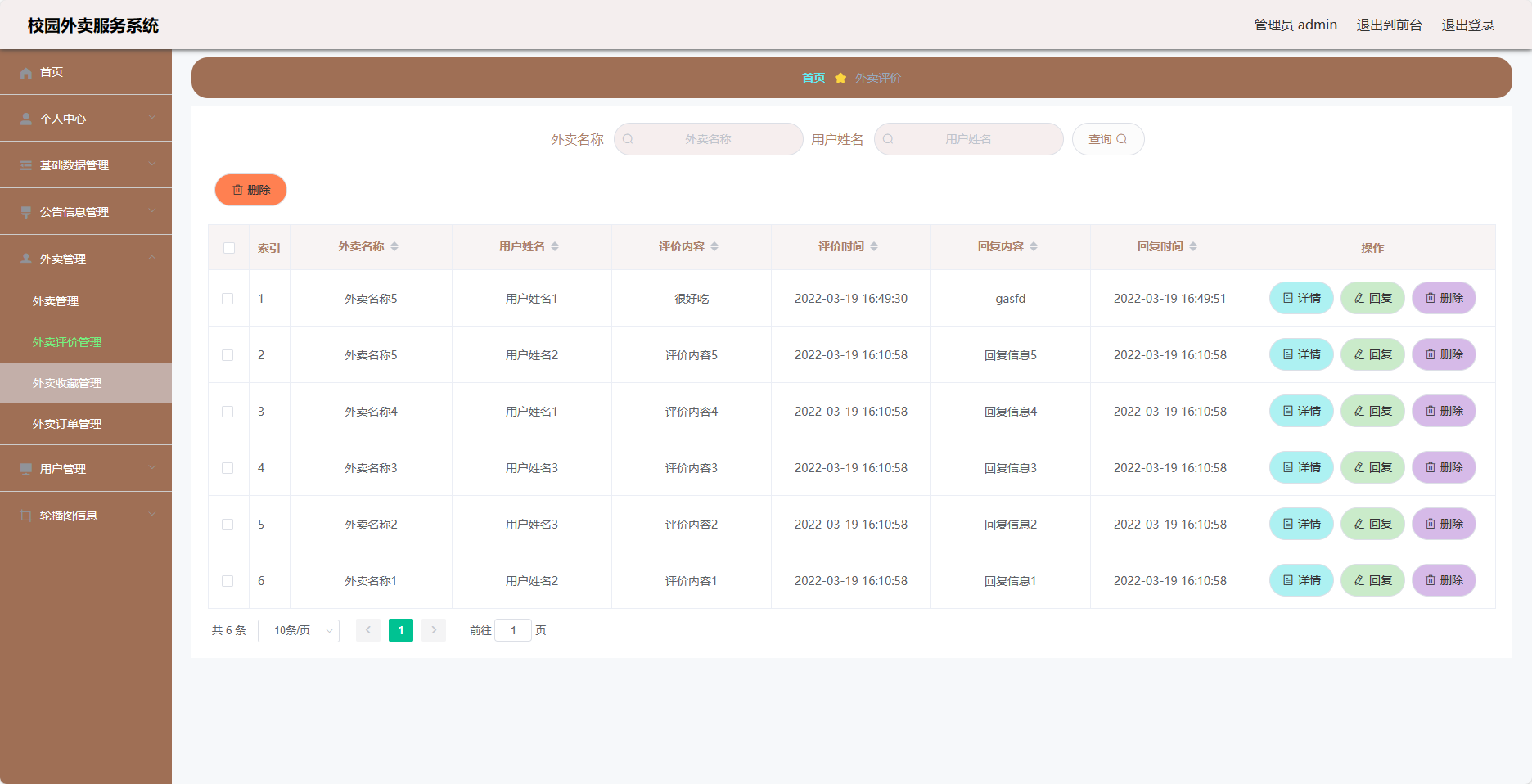The width and height of the screenshot is (1532, 784).
Task: Click the 校园外卖服务系统 title
Action: [93, 25]
